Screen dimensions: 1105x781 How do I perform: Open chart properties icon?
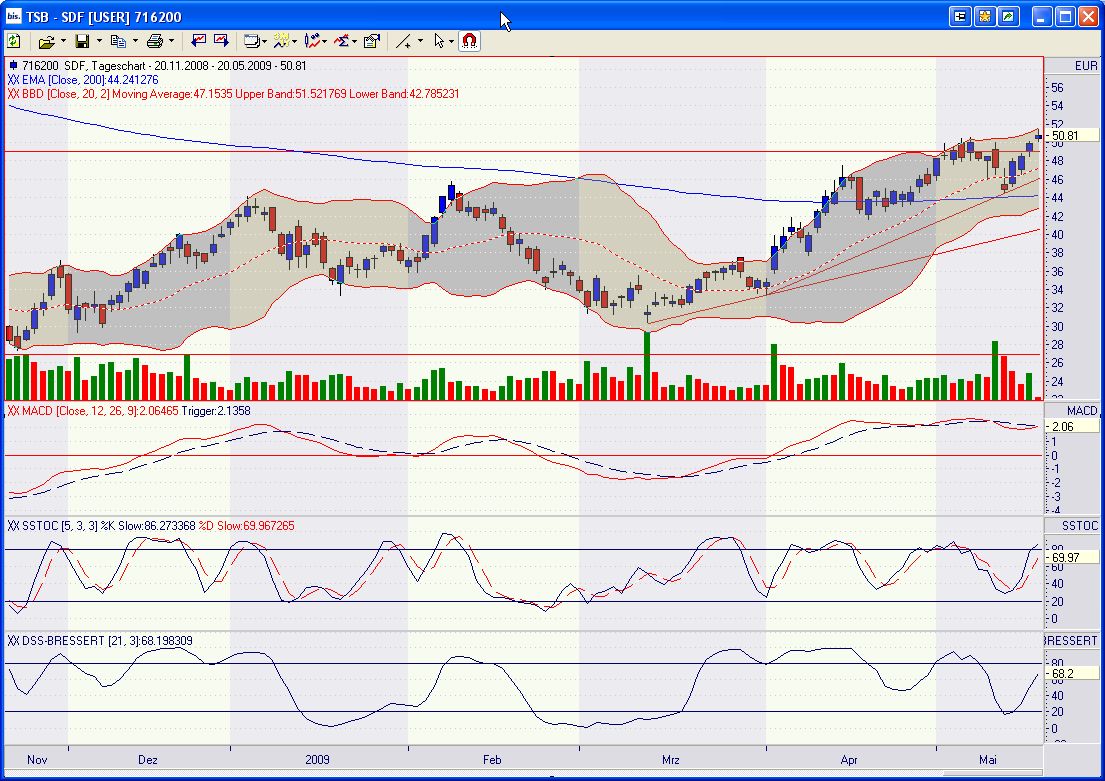(x=372, y=42)
